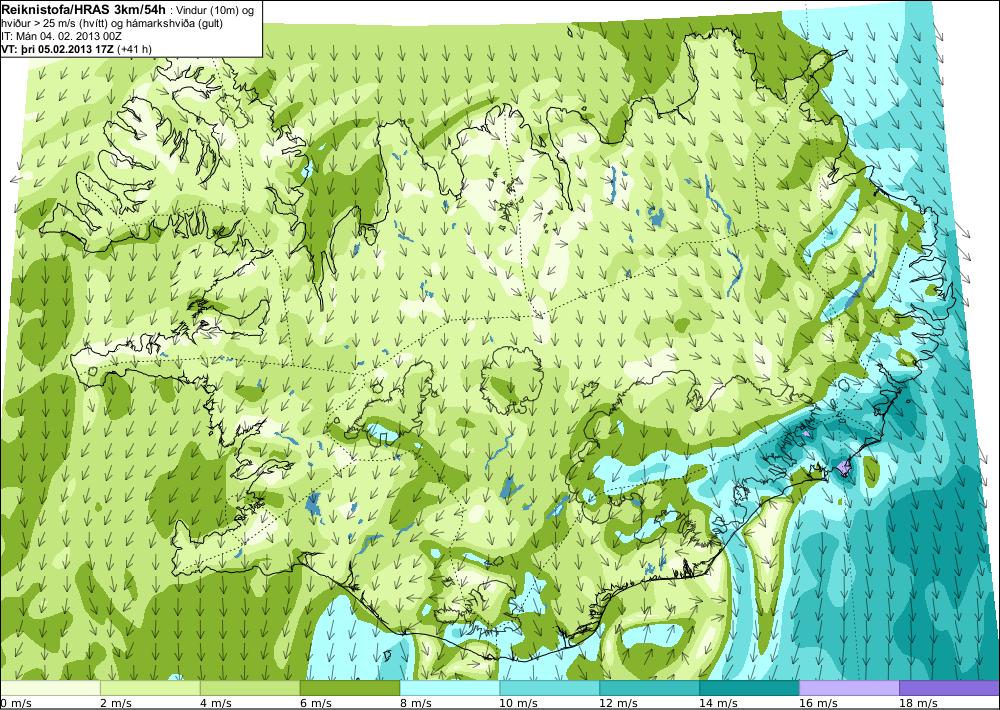This screenshot has height=710, width=1000.
Task: Click the "6 m/s" legend label
Action: pos(316,703)
